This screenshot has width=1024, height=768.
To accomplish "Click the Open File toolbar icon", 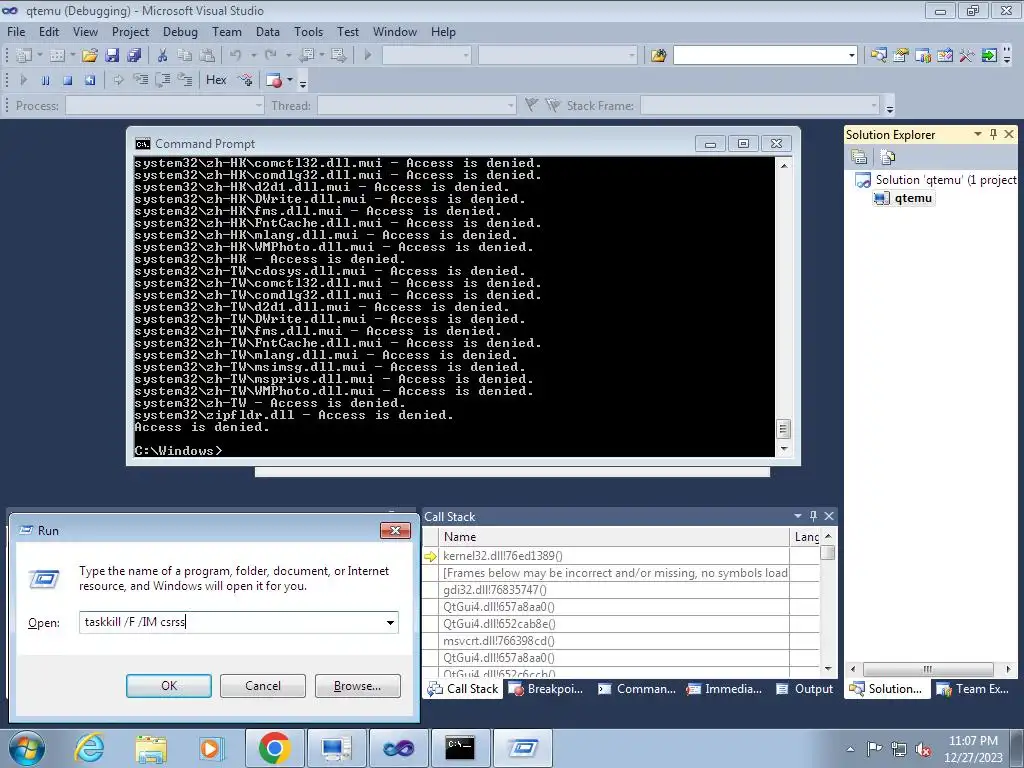I will [x=89, y=56].
